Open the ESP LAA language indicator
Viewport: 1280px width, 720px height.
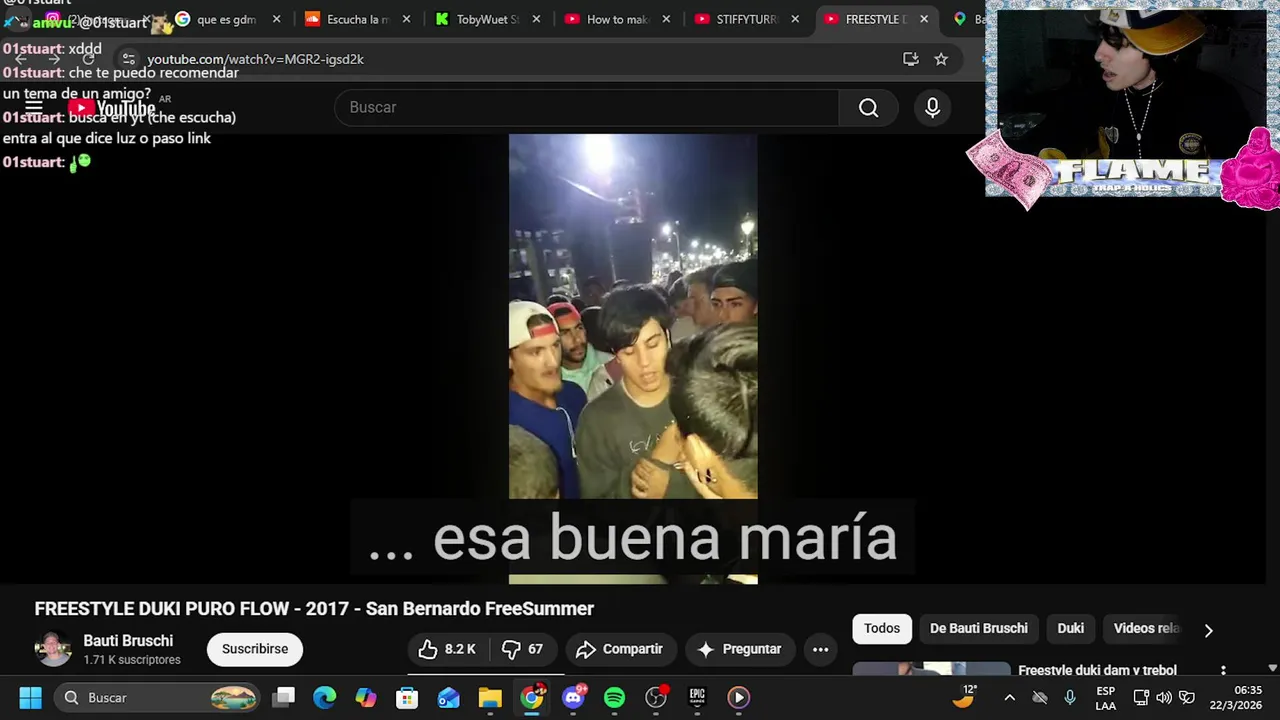[x=1105, y=697]
